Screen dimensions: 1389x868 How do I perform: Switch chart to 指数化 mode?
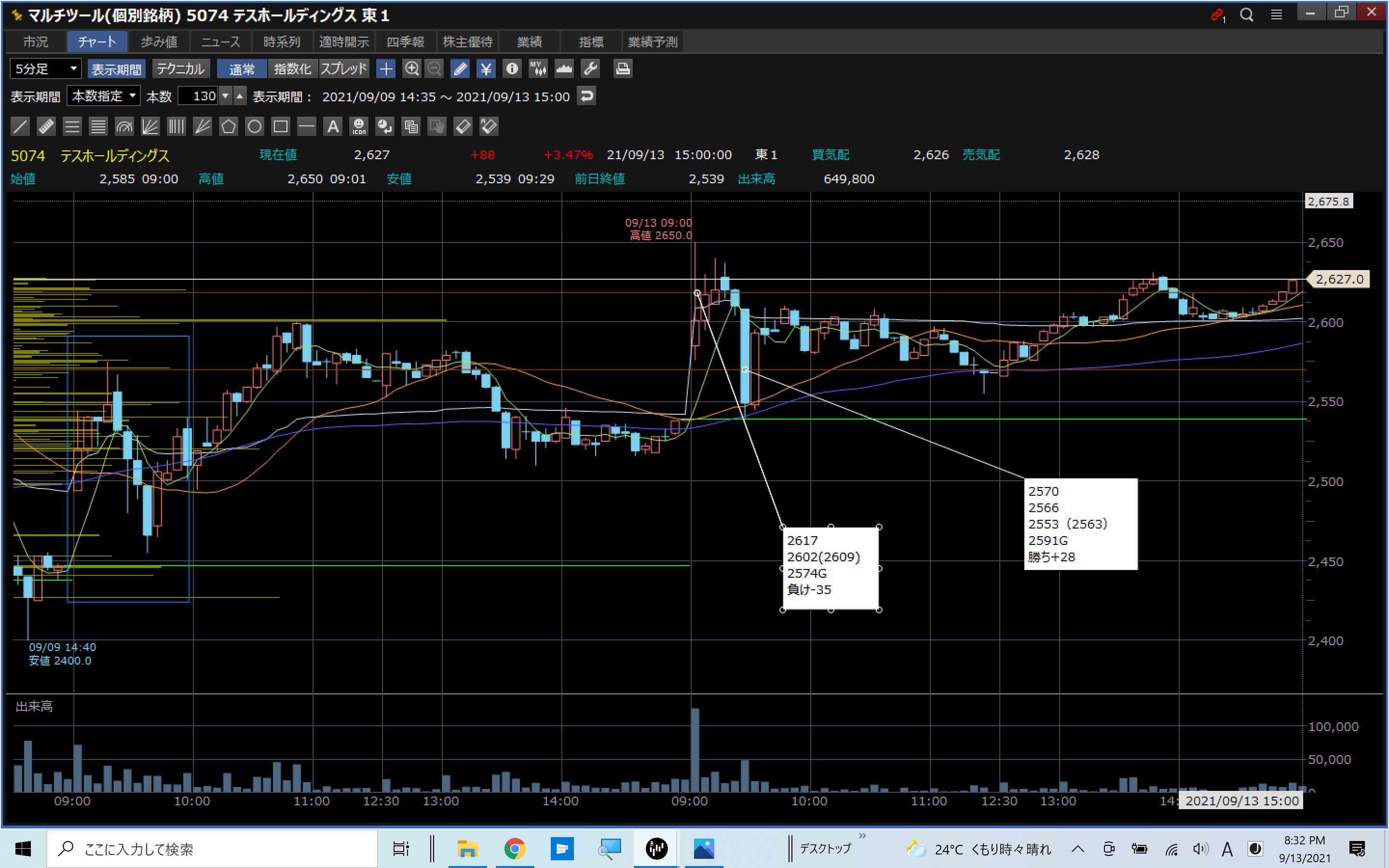292,69
